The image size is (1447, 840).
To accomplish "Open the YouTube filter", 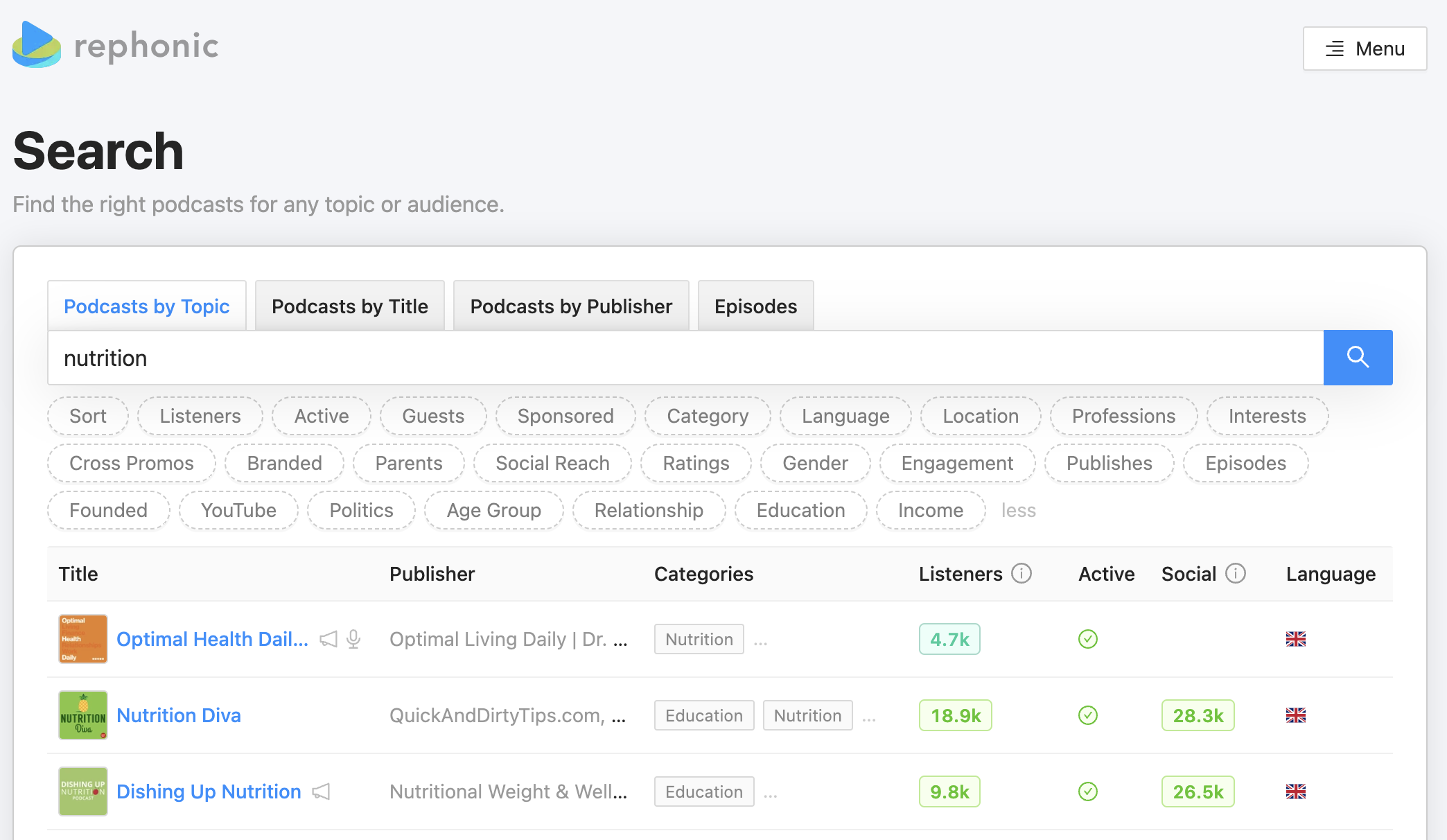I will pyautogui.click(x=238, y=510).
